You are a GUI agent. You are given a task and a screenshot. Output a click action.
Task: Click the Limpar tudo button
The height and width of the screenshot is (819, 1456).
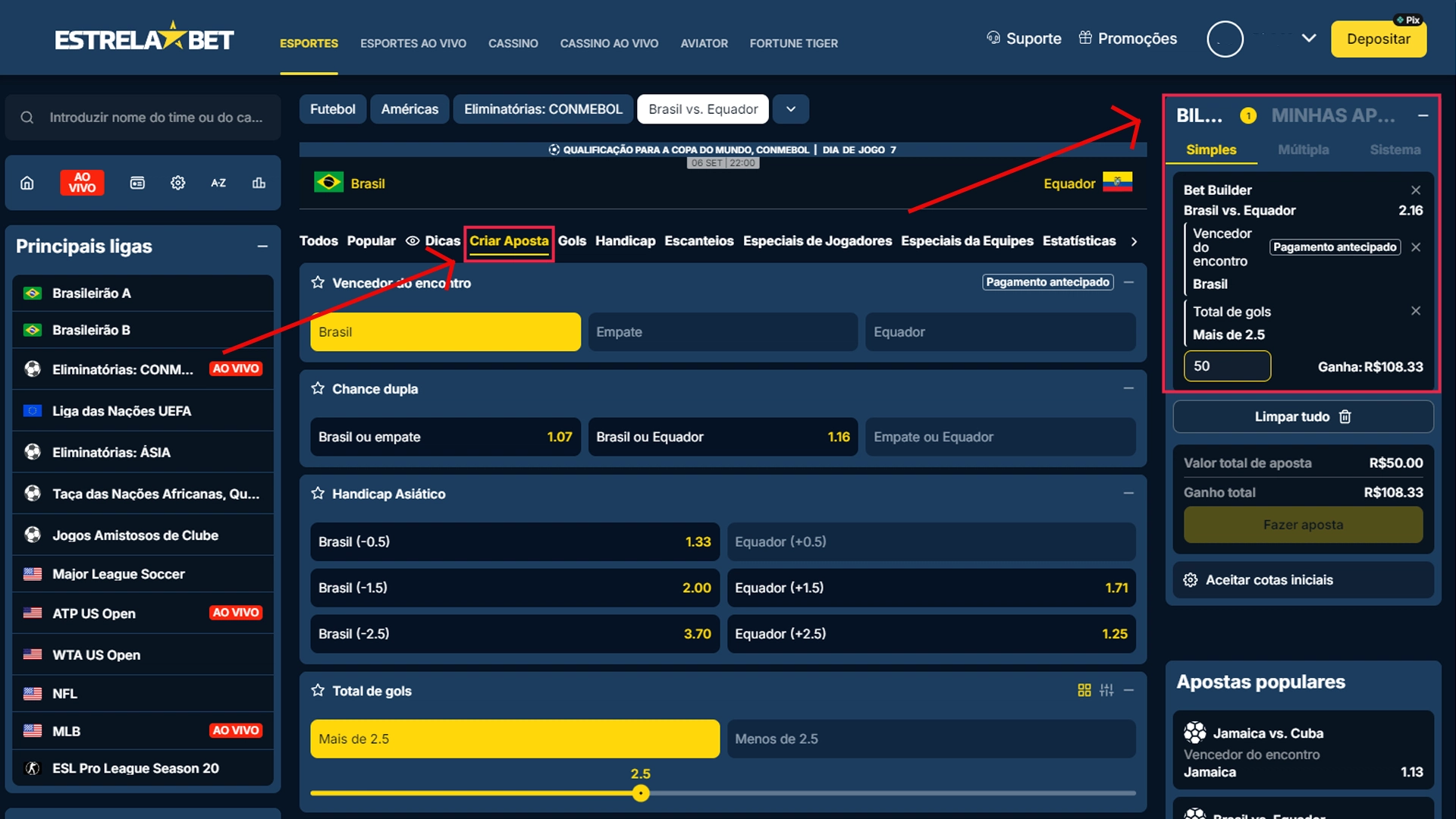point(1303,417)
